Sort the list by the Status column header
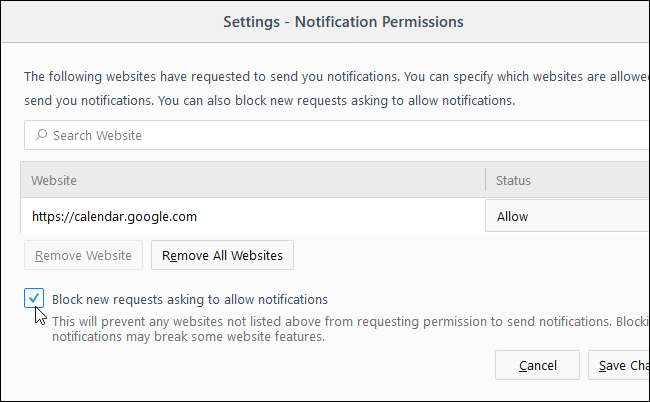The width and height of the screenshot is (650, 402). click(x=566, y=181)
